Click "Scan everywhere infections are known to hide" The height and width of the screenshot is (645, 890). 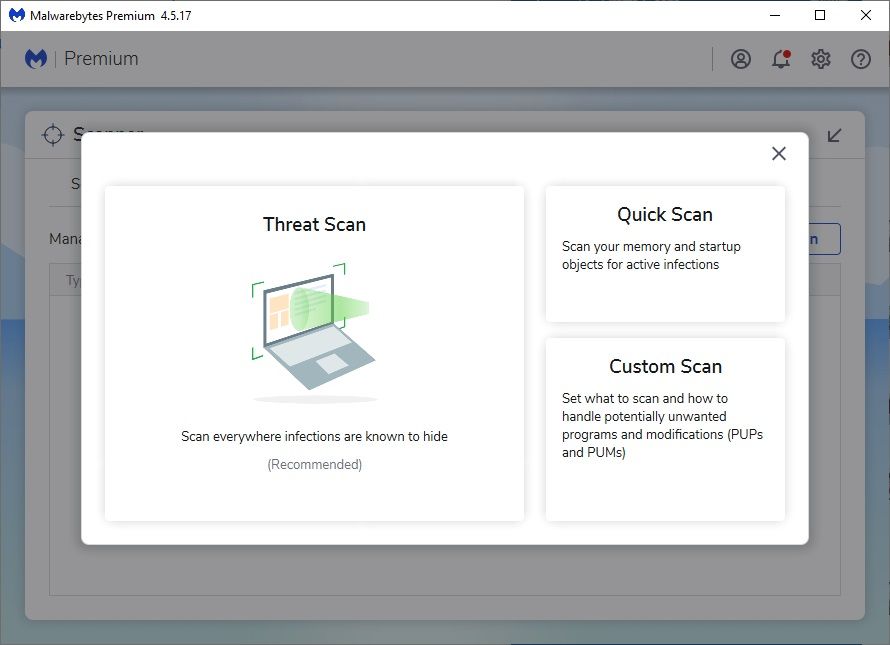(314, 436)
